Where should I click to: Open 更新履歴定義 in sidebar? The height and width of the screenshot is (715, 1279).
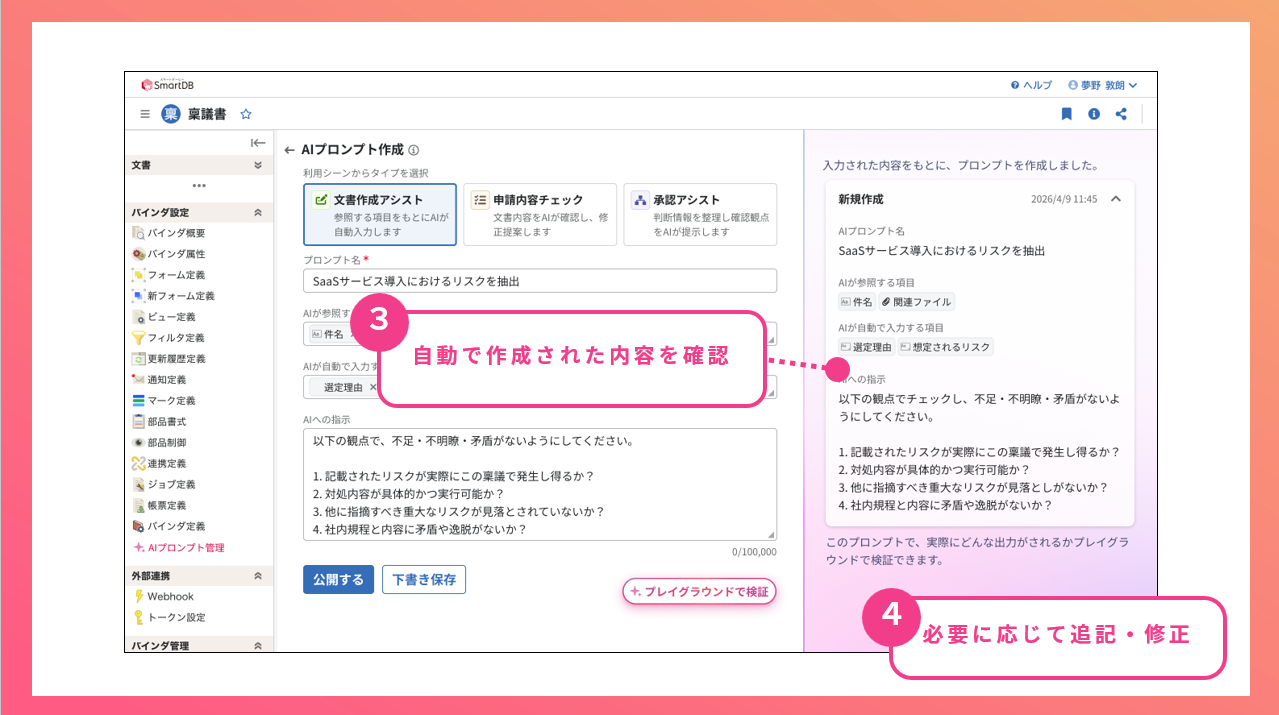[x=169, y=359]
